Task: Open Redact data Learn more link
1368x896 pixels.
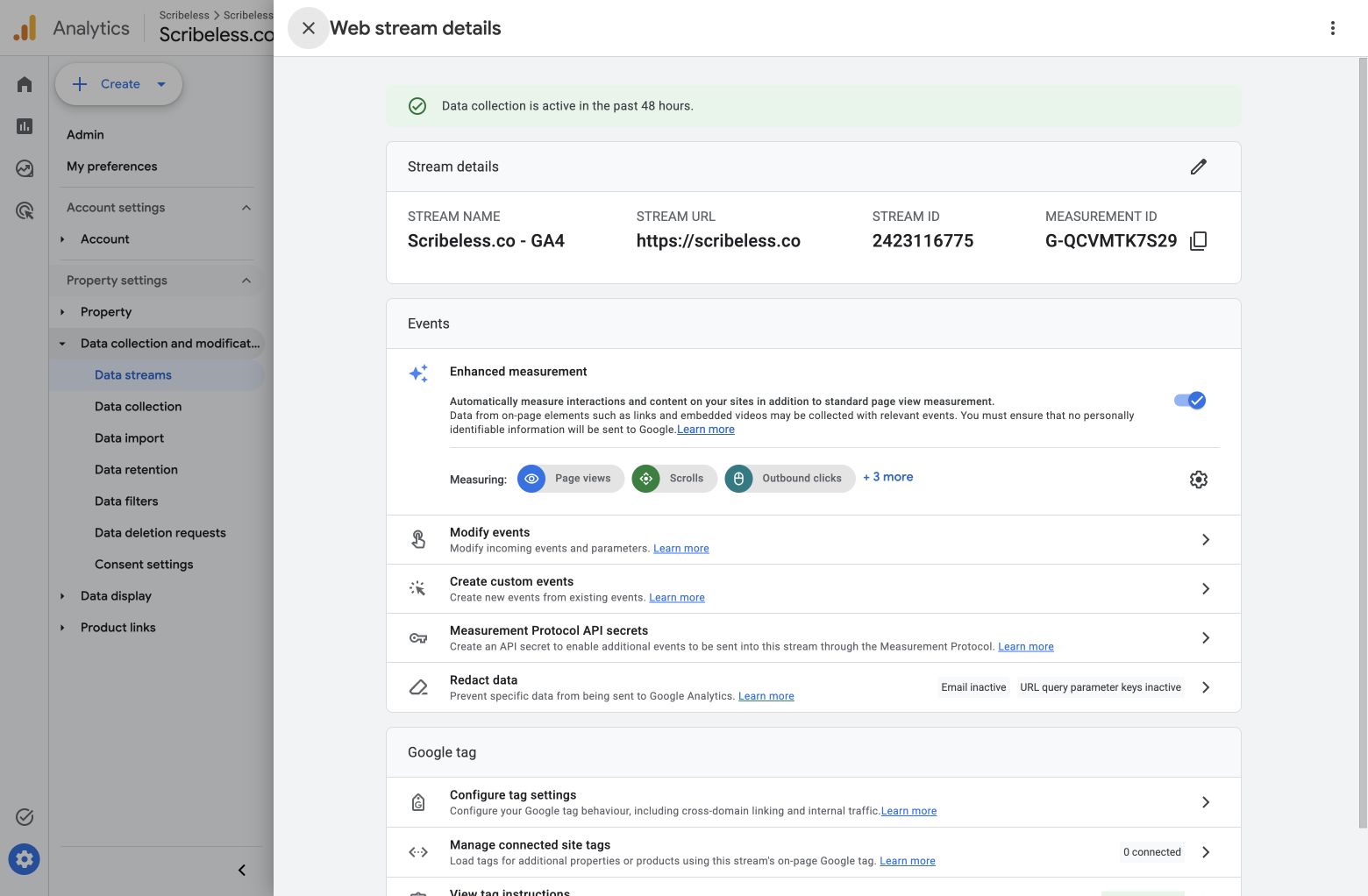Action: pos(766,696)
